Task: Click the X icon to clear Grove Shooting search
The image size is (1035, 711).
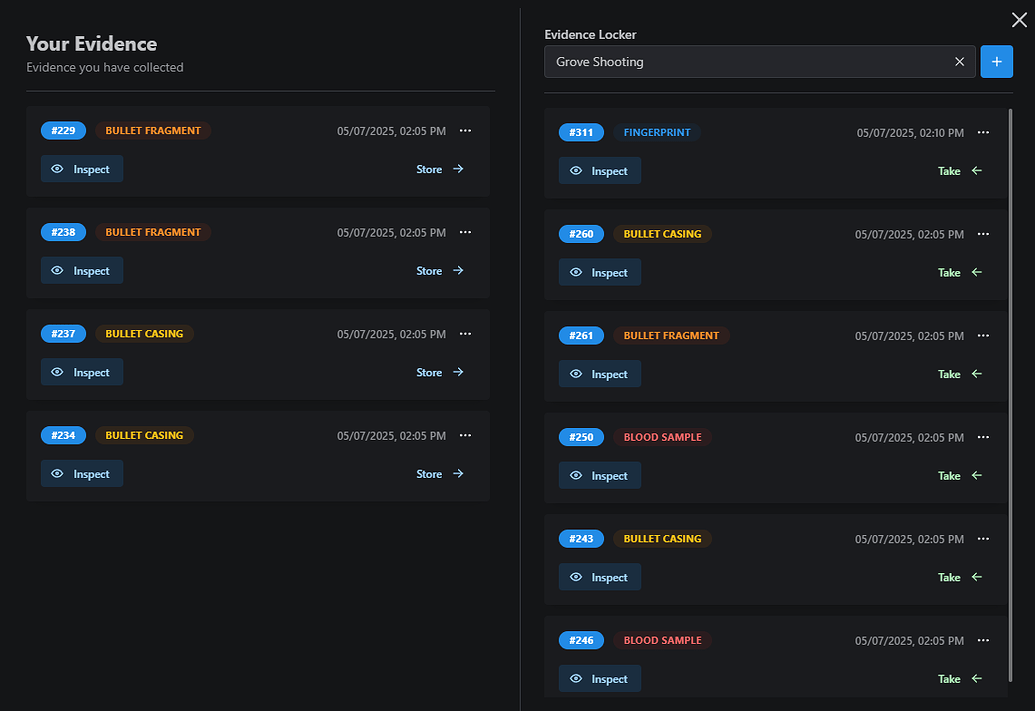Action: (x=959, y=61)
